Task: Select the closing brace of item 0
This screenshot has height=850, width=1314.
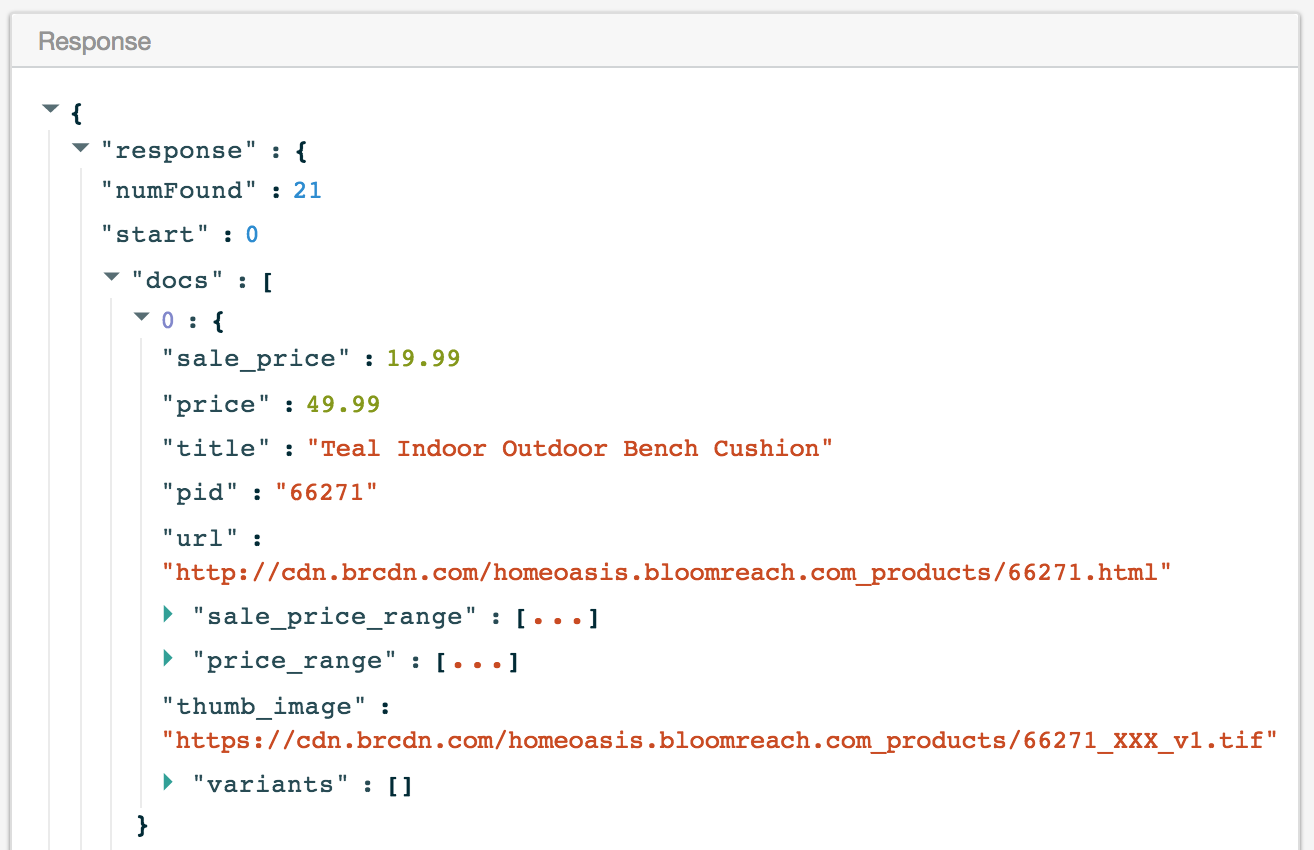Action: [x=142, y=825]
